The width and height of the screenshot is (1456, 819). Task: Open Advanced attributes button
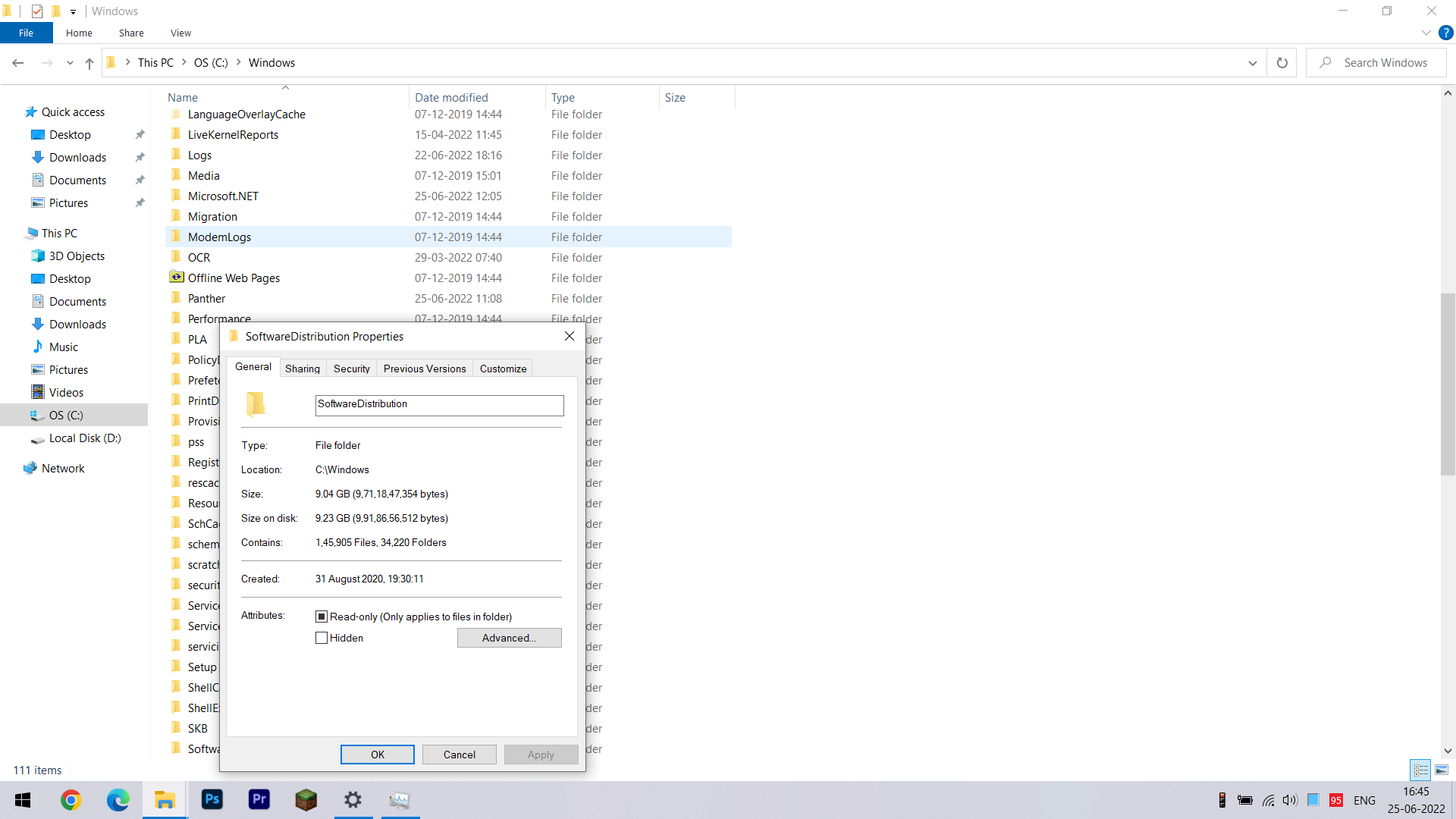pos(509,638)
